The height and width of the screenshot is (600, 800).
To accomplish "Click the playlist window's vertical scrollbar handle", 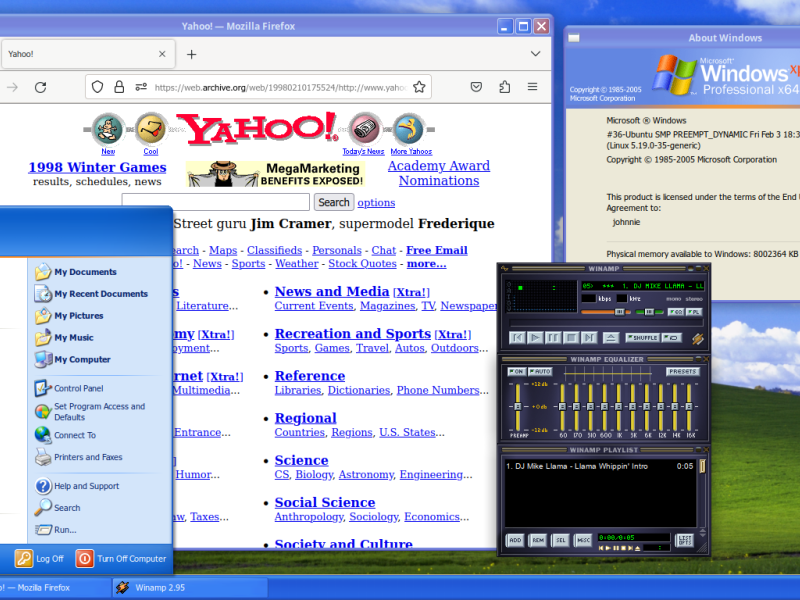I will point(702,466).
